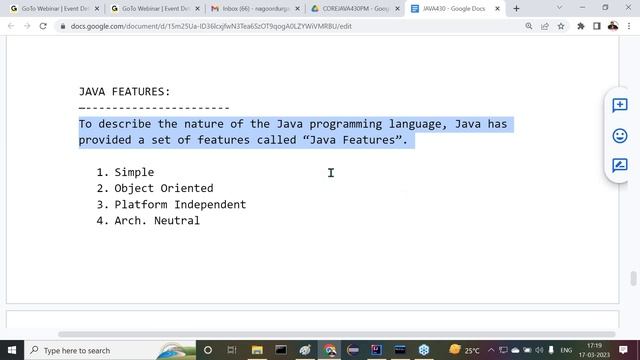
Task: Open Chrome three-dot menu
Action: [x=629, y=26]
